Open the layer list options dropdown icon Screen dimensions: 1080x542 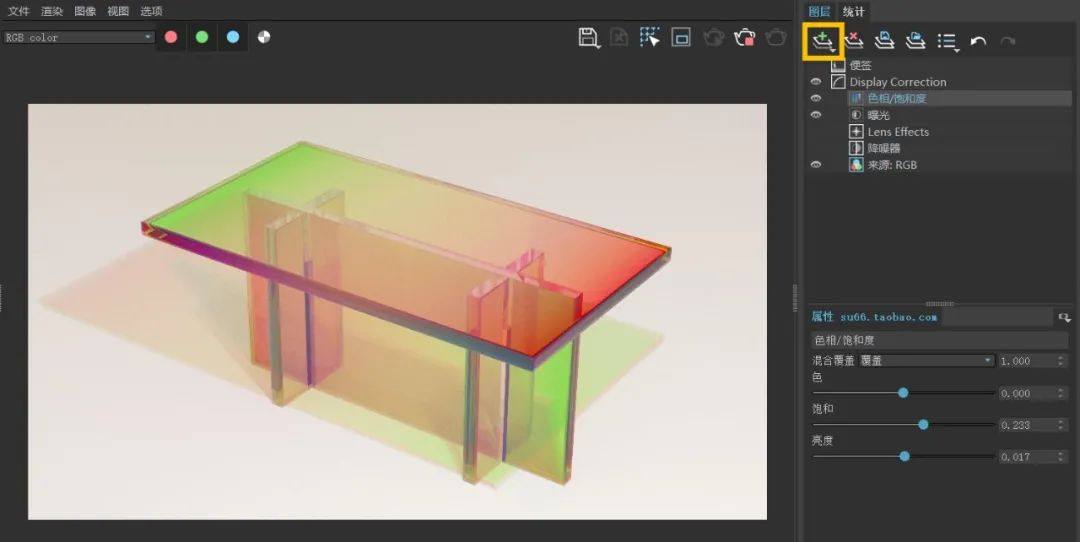click(948, 42)
